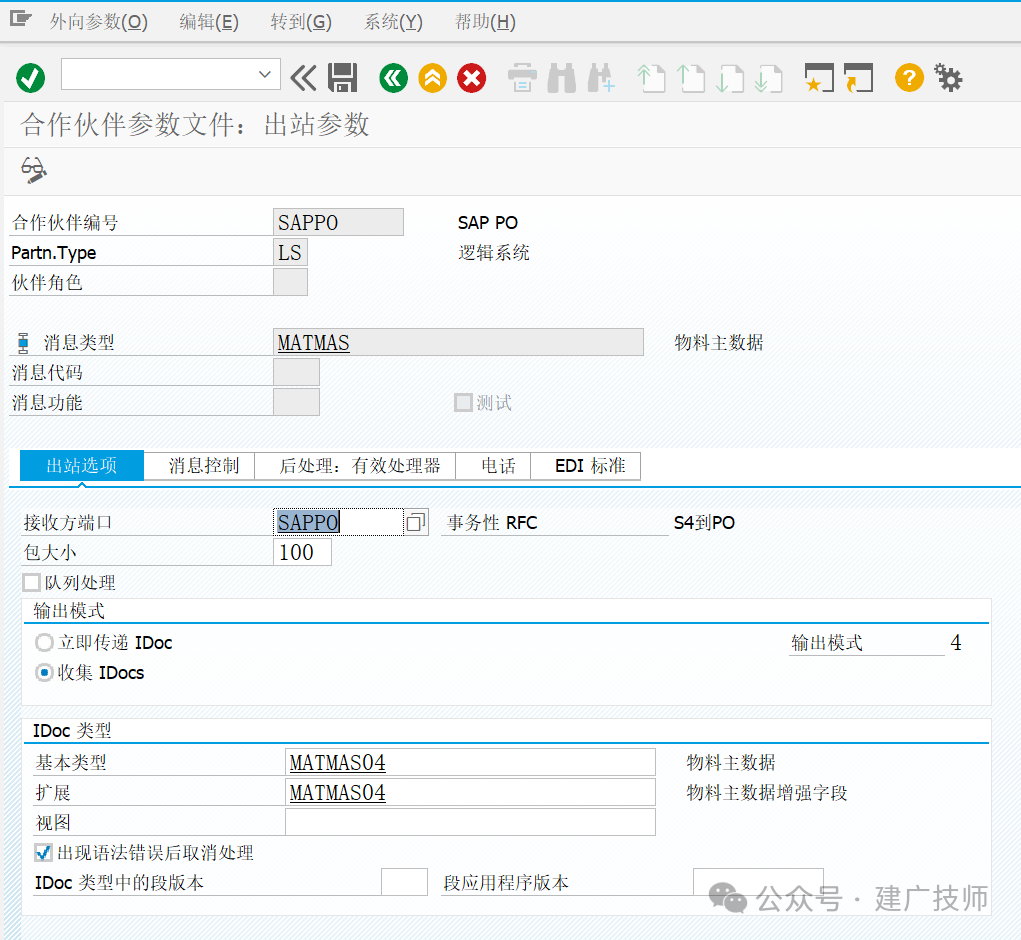Image resolution: width=1021 pixels, height=940 pixels.
Task: Click the 逻辑系统 text
Action: pos(494,253)
